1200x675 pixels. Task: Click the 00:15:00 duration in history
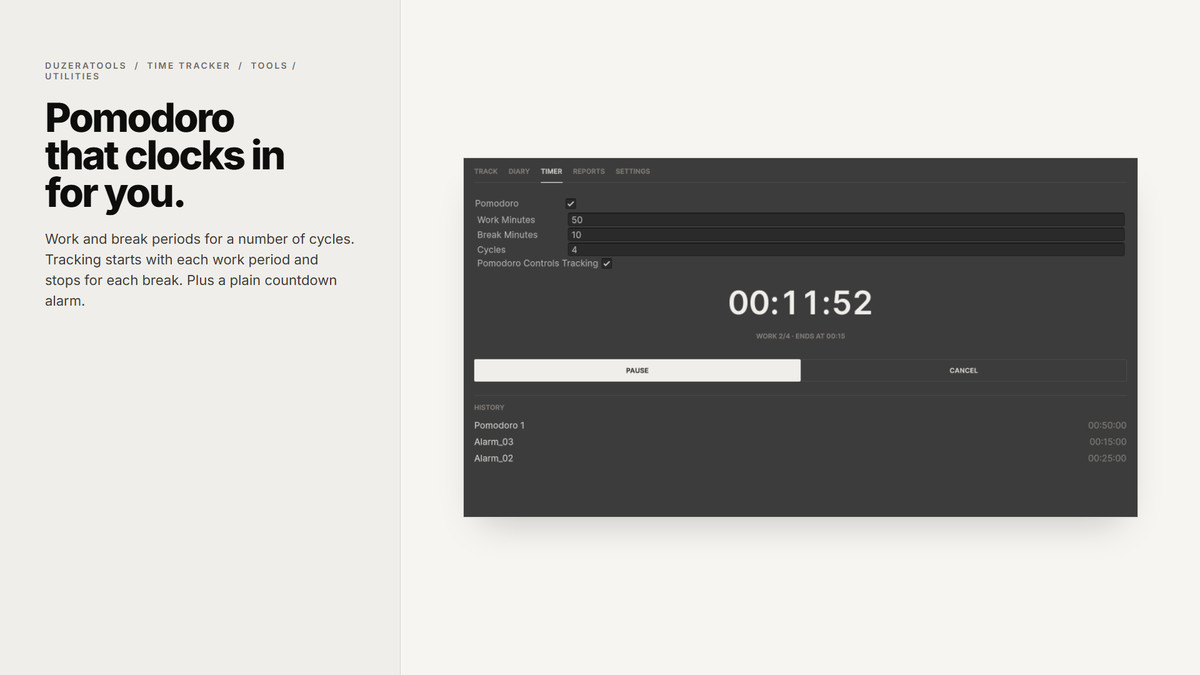tap(1107, 442)
